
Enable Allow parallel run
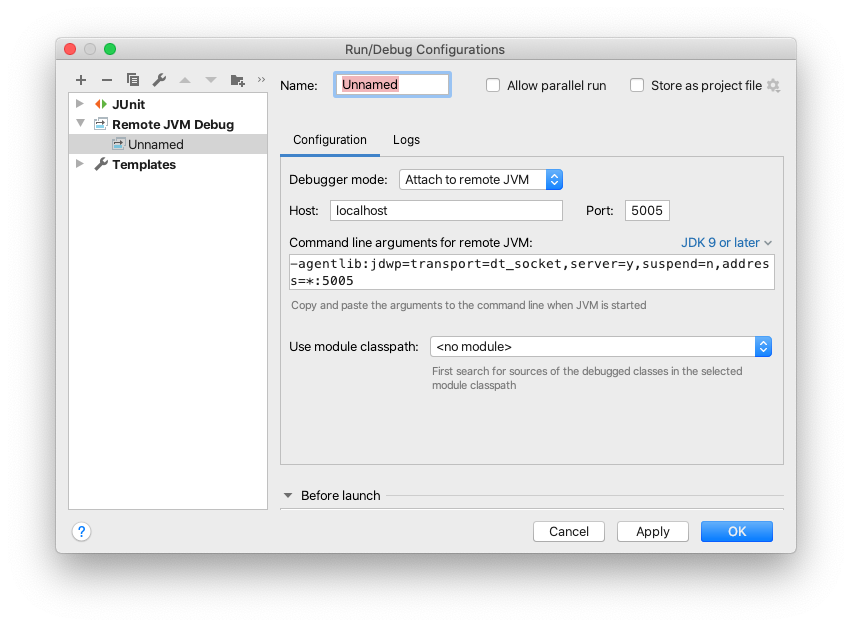tap(493, 85)
